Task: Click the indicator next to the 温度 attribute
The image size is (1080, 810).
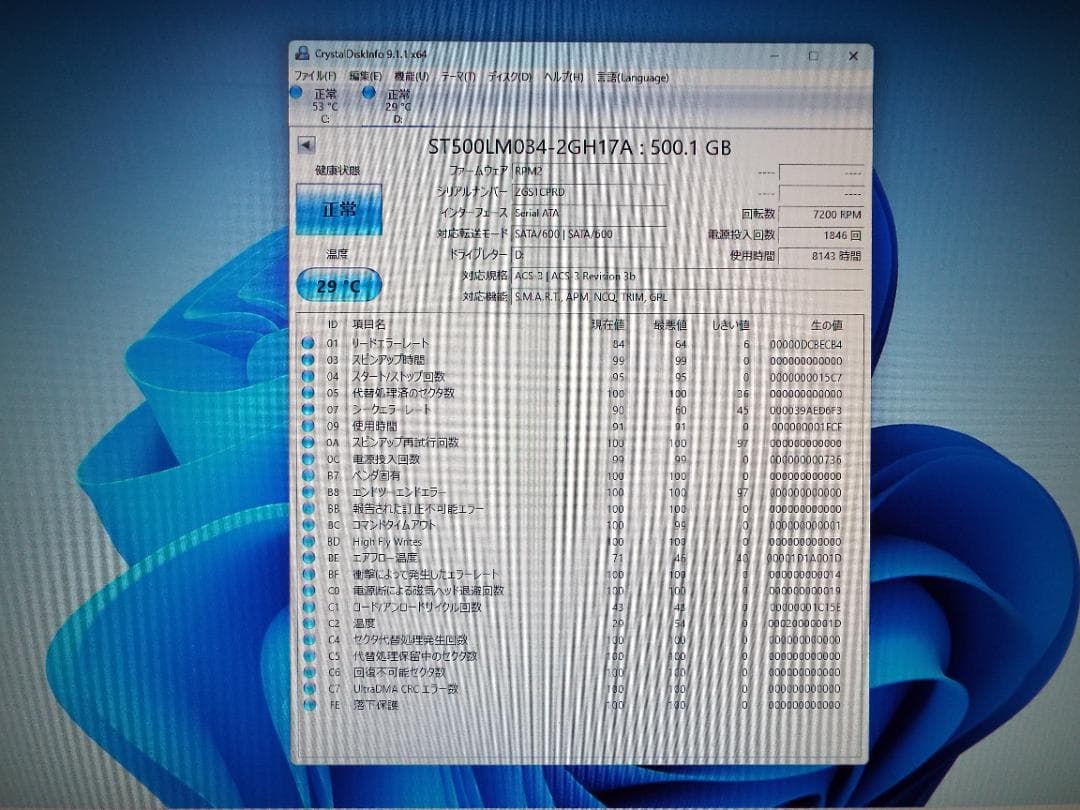Action: [309, 622]
